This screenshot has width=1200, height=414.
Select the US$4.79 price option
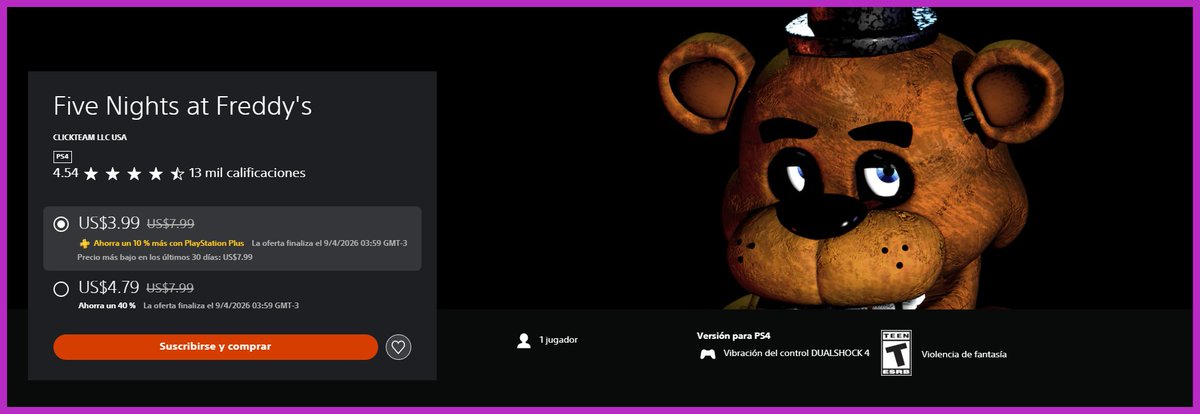(61, 289)
